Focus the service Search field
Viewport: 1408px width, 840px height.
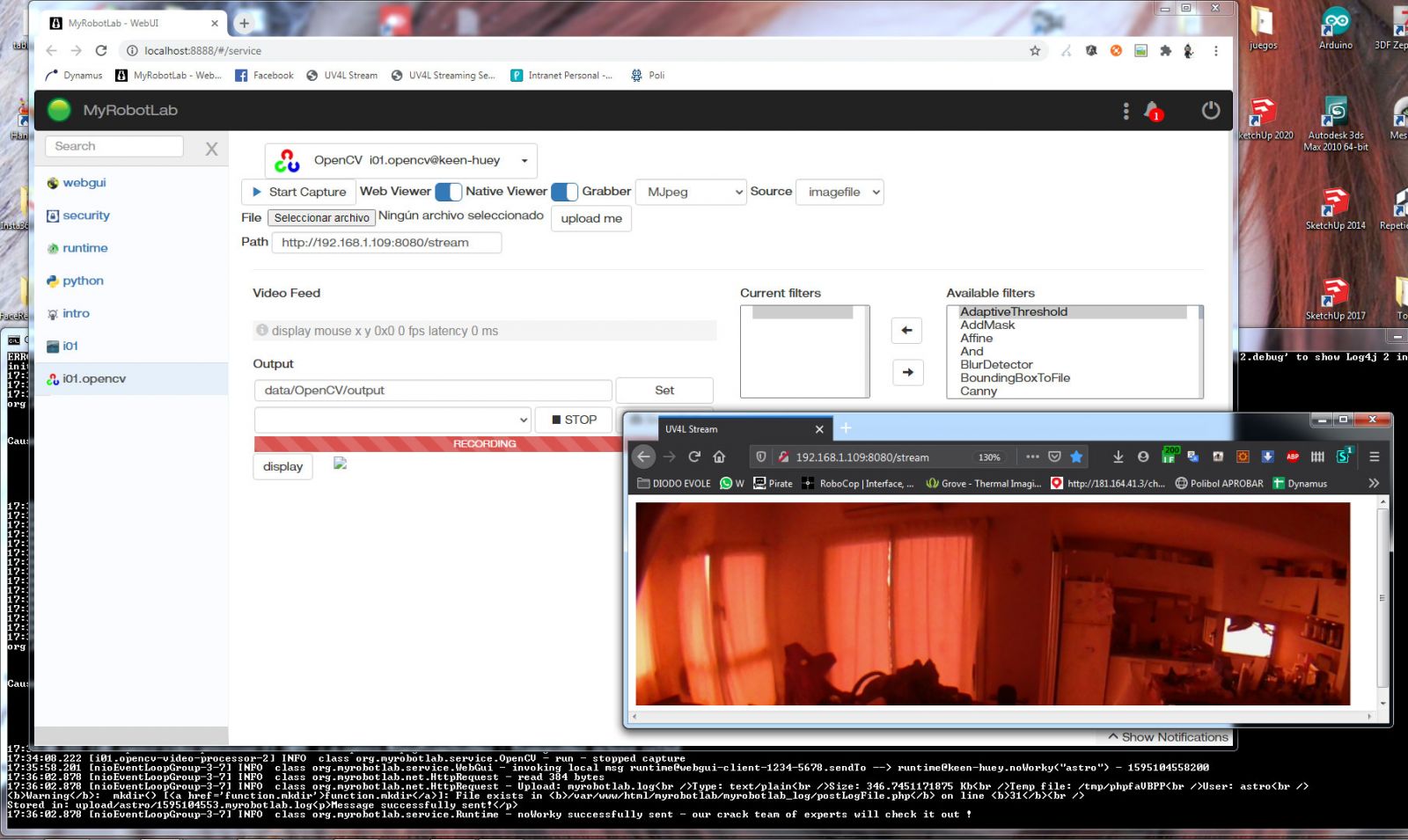(x=114, y=146)
